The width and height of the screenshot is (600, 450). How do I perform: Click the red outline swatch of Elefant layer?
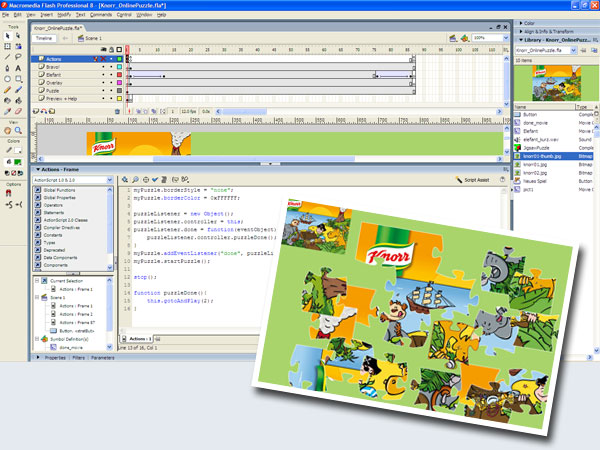[x=119, y=75]
